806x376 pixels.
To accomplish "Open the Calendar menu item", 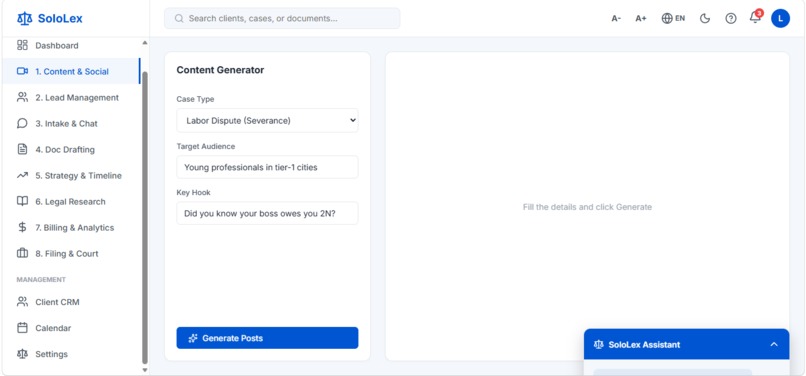I will pyautogui.click(x=70, y=328).
